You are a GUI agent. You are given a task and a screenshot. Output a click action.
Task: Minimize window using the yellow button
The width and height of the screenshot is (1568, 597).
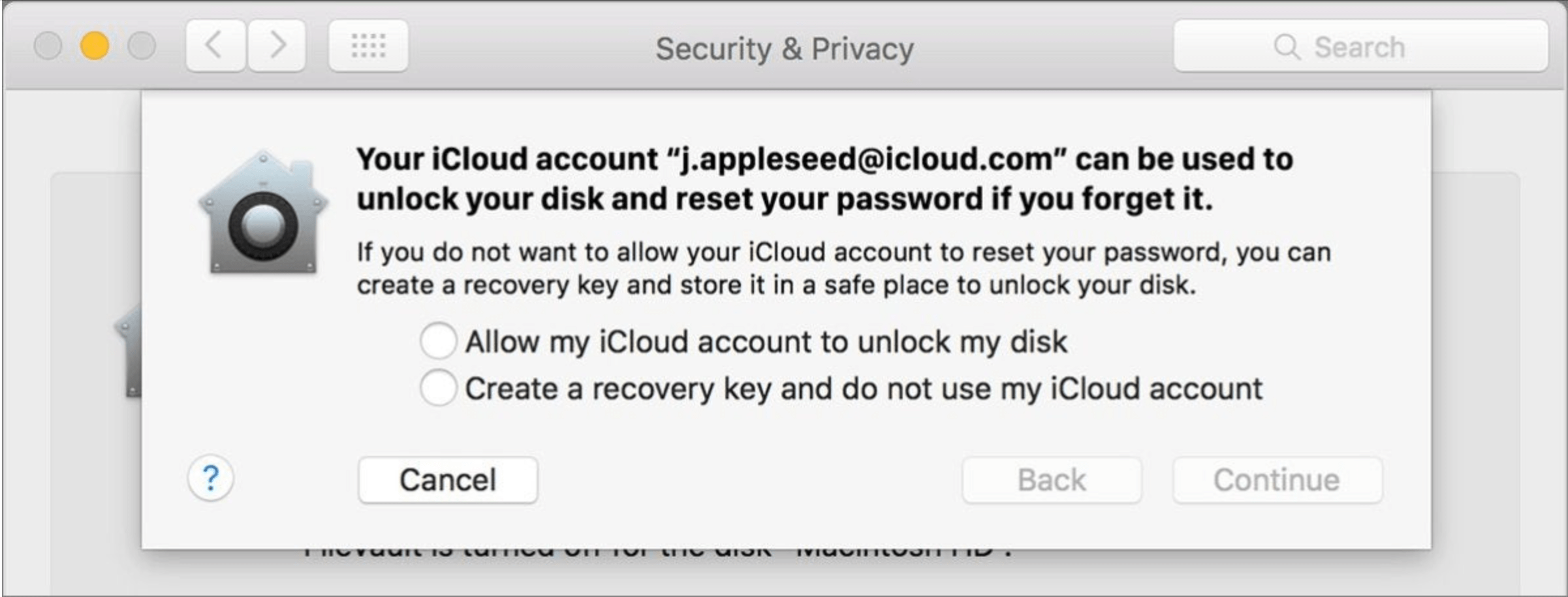(95, 46)
